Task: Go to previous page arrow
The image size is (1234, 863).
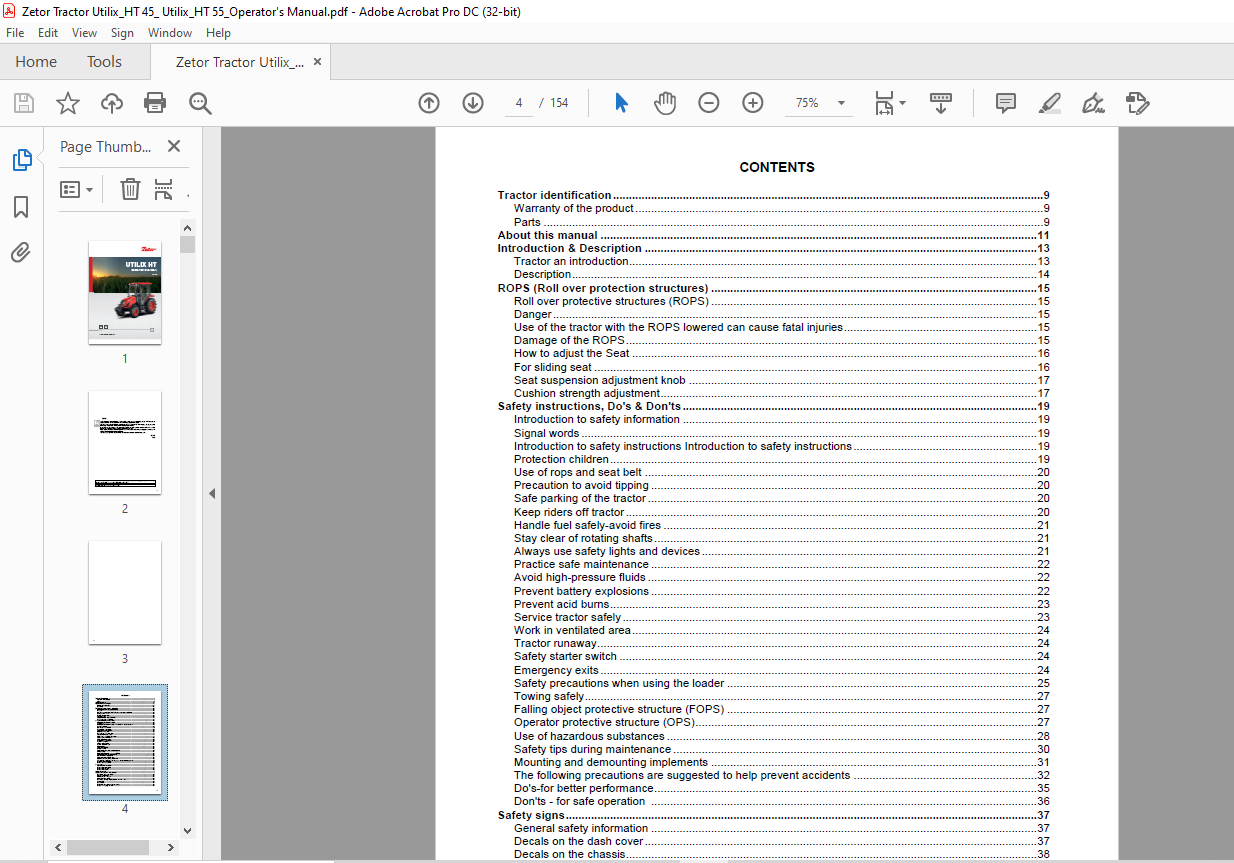Action: click(x=429, y=103)
